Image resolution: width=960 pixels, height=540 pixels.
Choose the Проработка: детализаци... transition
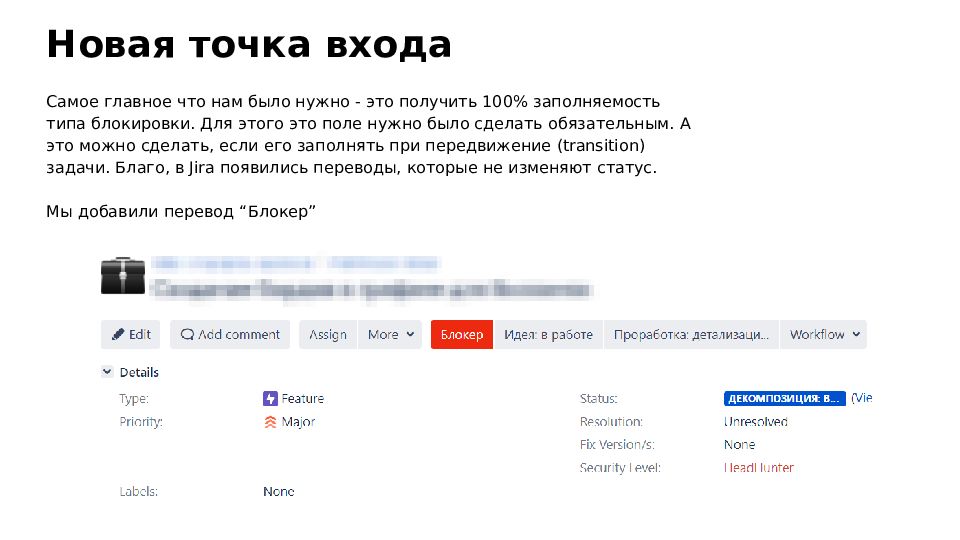point(691,335)
